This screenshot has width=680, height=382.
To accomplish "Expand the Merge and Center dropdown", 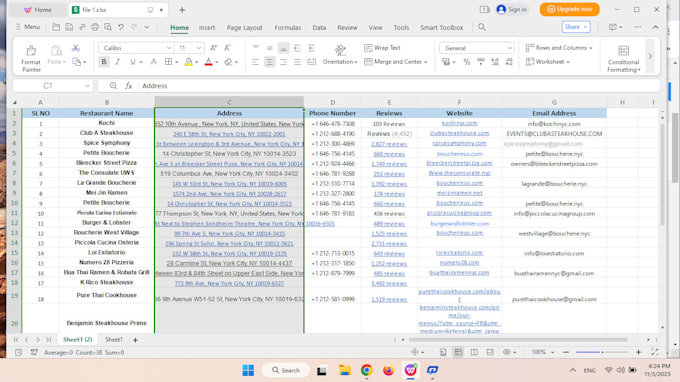I will (425, 62).
